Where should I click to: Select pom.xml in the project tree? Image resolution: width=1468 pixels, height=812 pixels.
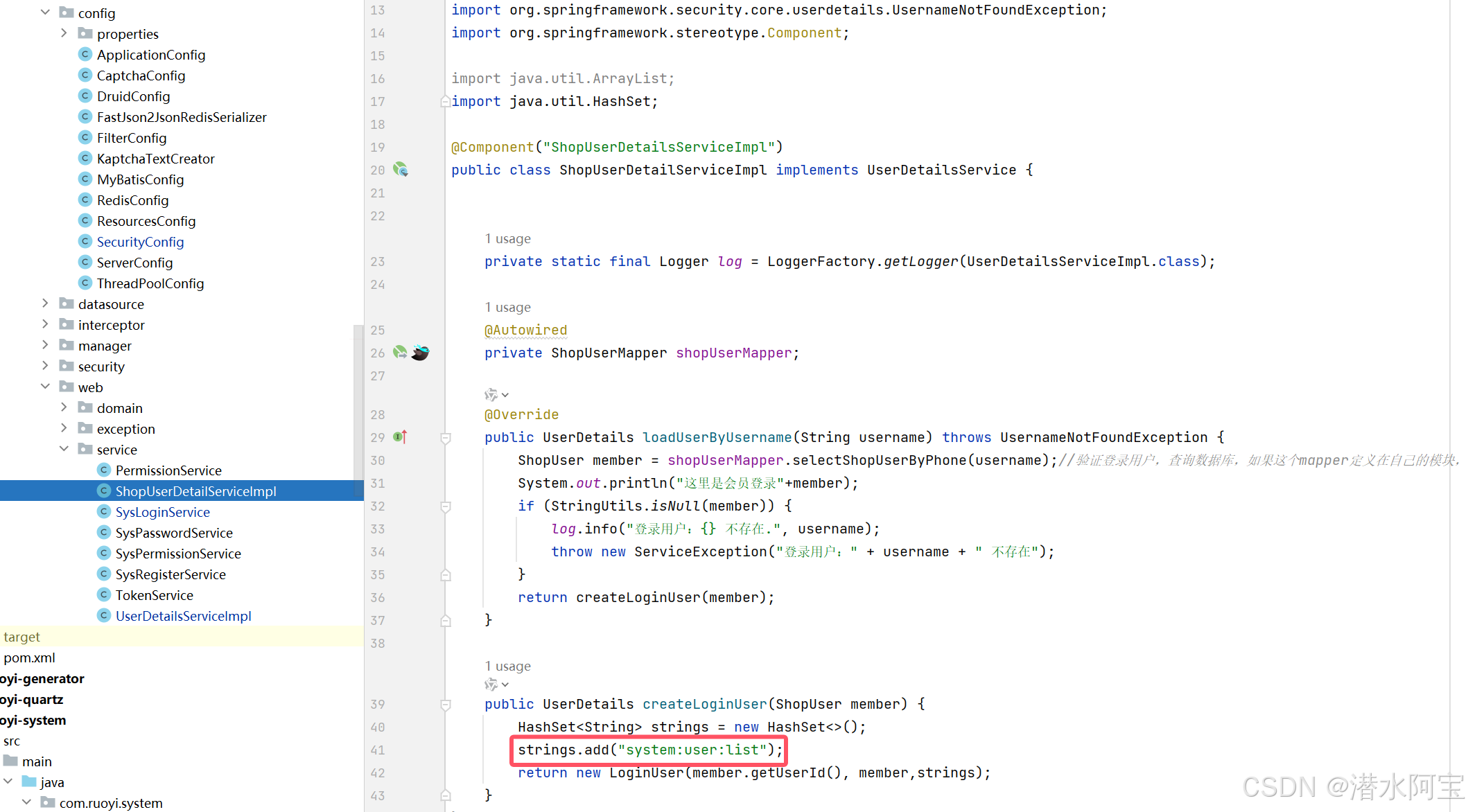(29, 657)
